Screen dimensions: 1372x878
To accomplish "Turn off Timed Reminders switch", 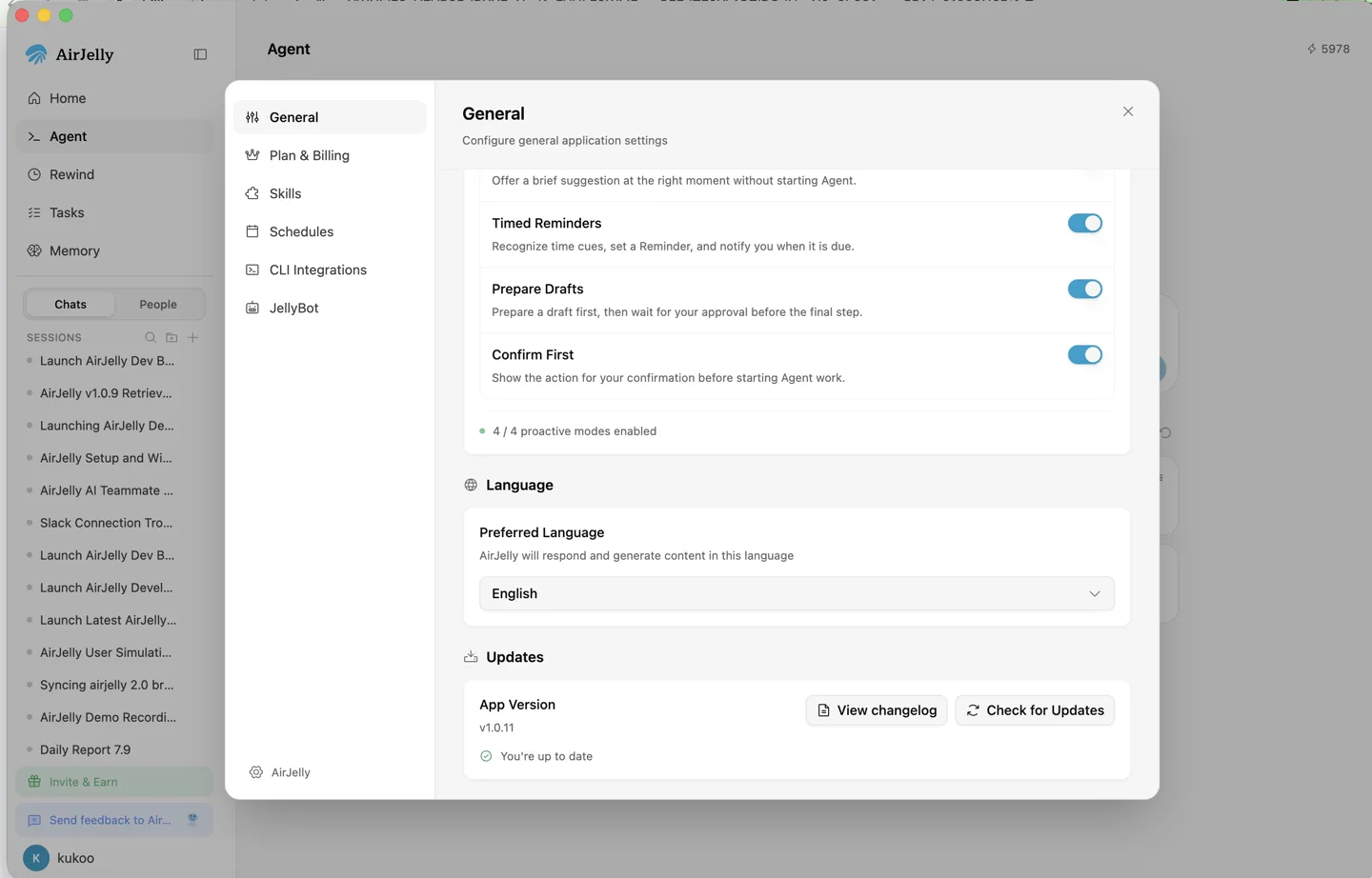I will (x=1084, y=223).
